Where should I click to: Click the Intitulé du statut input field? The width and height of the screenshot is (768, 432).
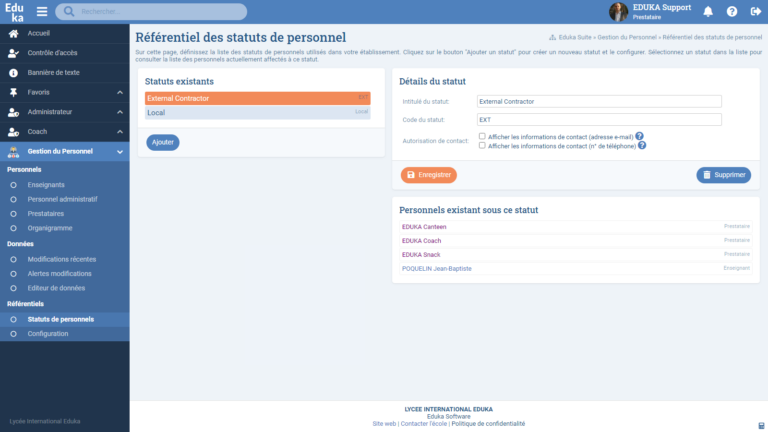pyautogui.click(x=599, y=101)
